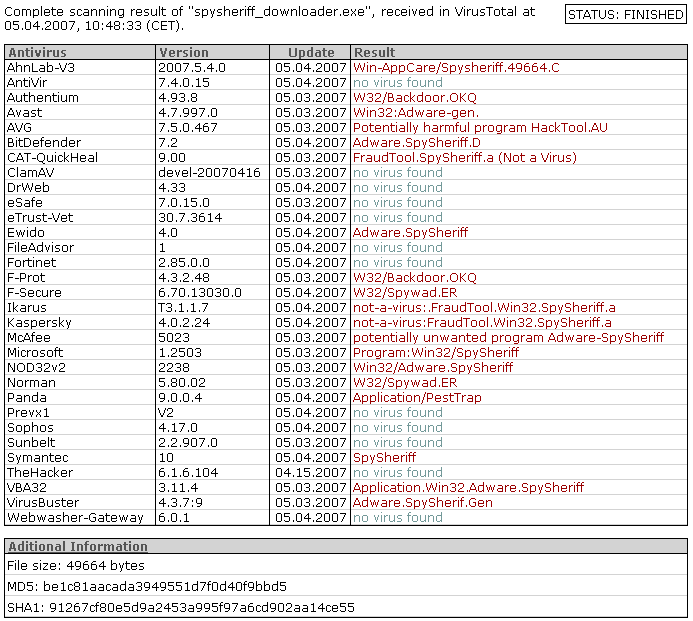Viewport: 693px width, 621px height.
Task: Click the scan result heading with spysheriff_downloader.exe
Action: (270, 19)
